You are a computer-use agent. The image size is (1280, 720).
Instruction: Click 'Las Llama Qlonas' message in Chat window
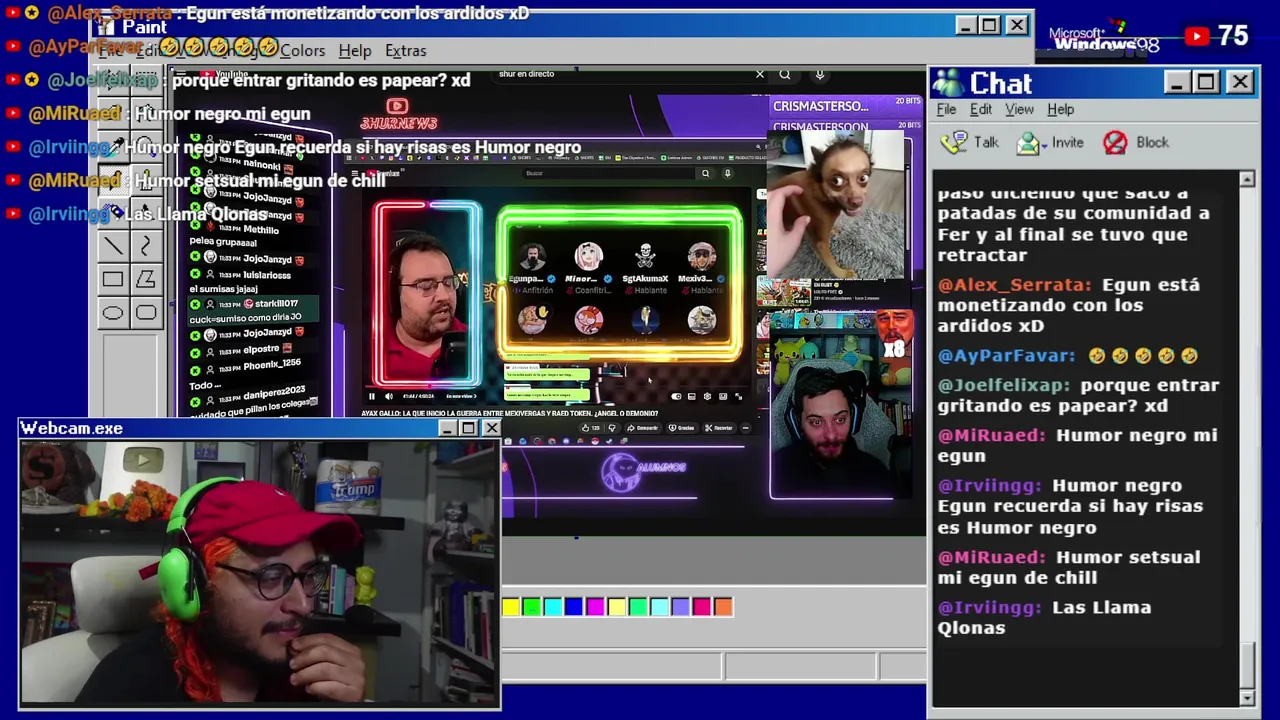(x=1044, y=617)
